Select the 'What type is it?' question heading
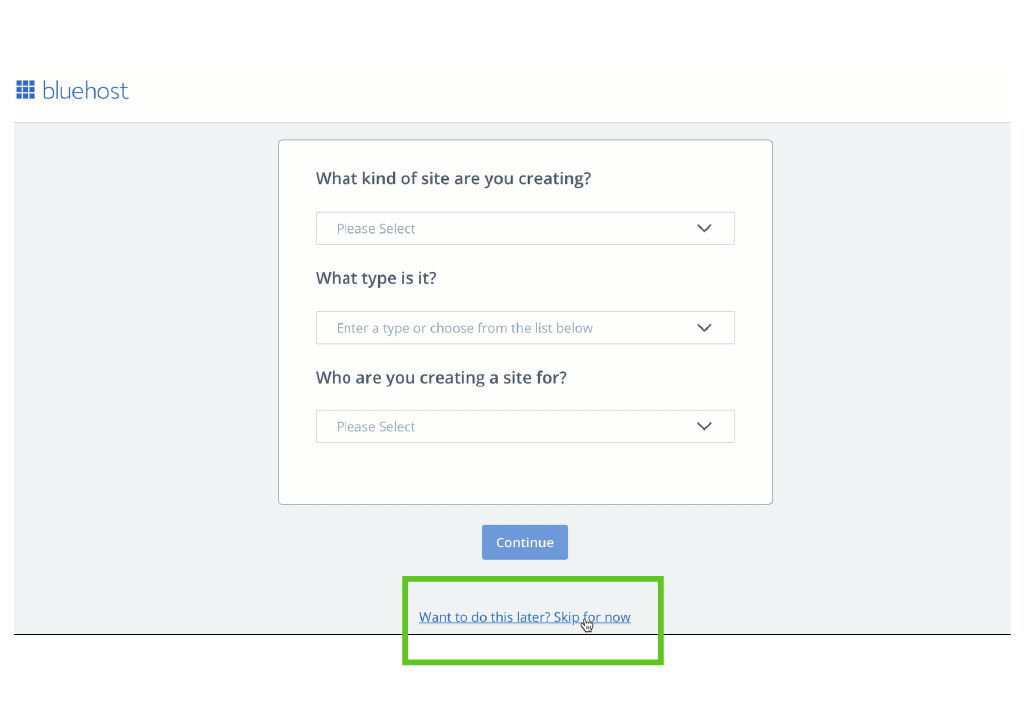The image size is (1025, 703). 376,278
